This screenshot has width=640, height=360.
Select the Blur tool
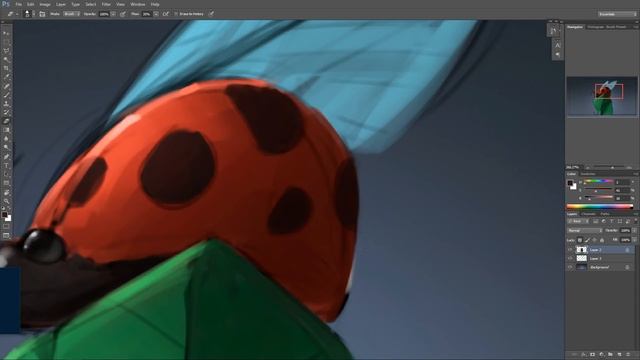(x=6, y=139)
